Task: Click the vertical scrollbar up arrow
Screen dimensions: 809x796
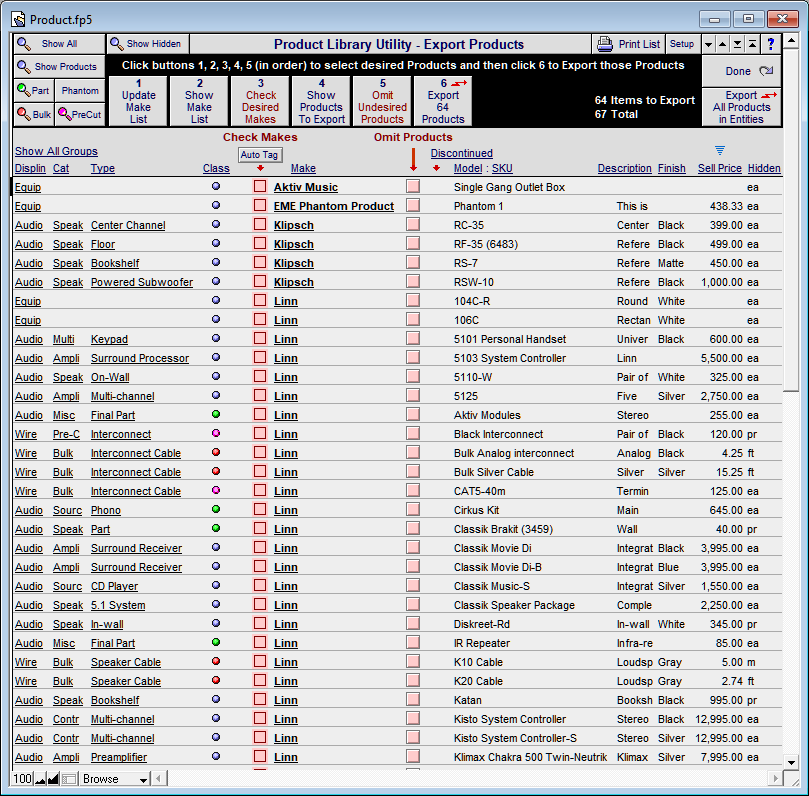Action: tap(790, 41)
